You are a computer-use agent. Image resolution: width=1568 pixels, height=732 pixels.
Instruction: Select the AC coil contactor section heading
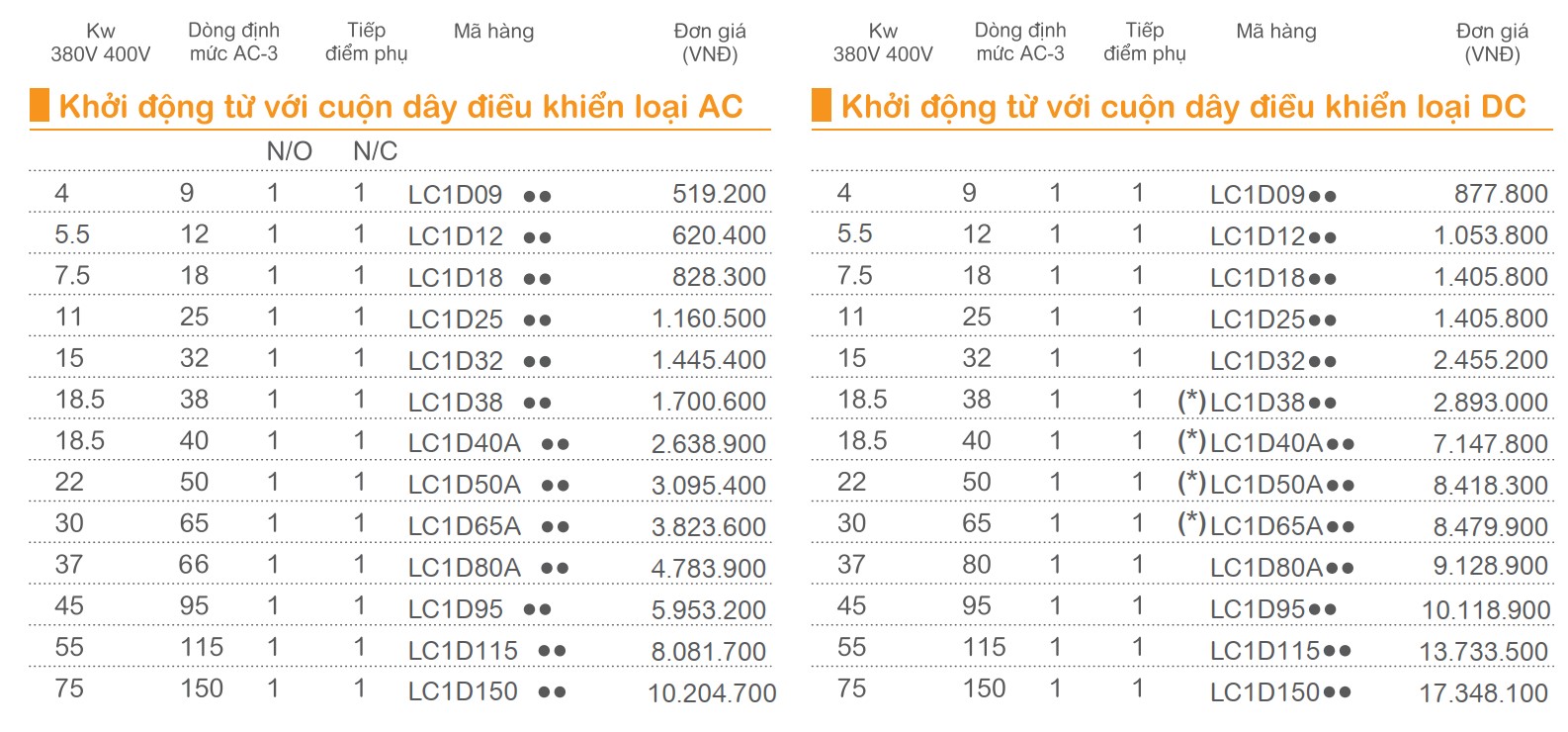tap(400, 106)
